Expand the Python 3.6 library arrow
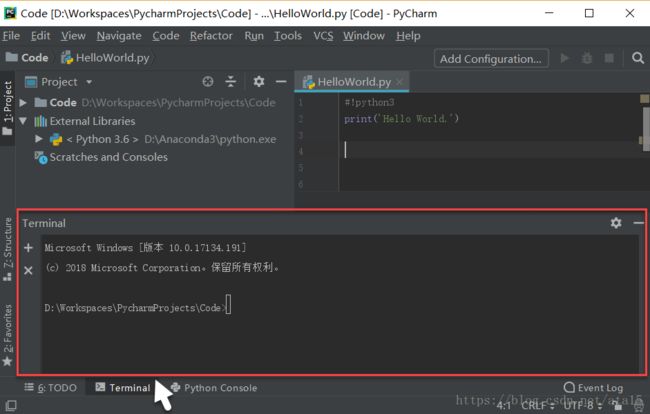The height and width of the screenshot is (414, 650). click(x=39, y=139)
